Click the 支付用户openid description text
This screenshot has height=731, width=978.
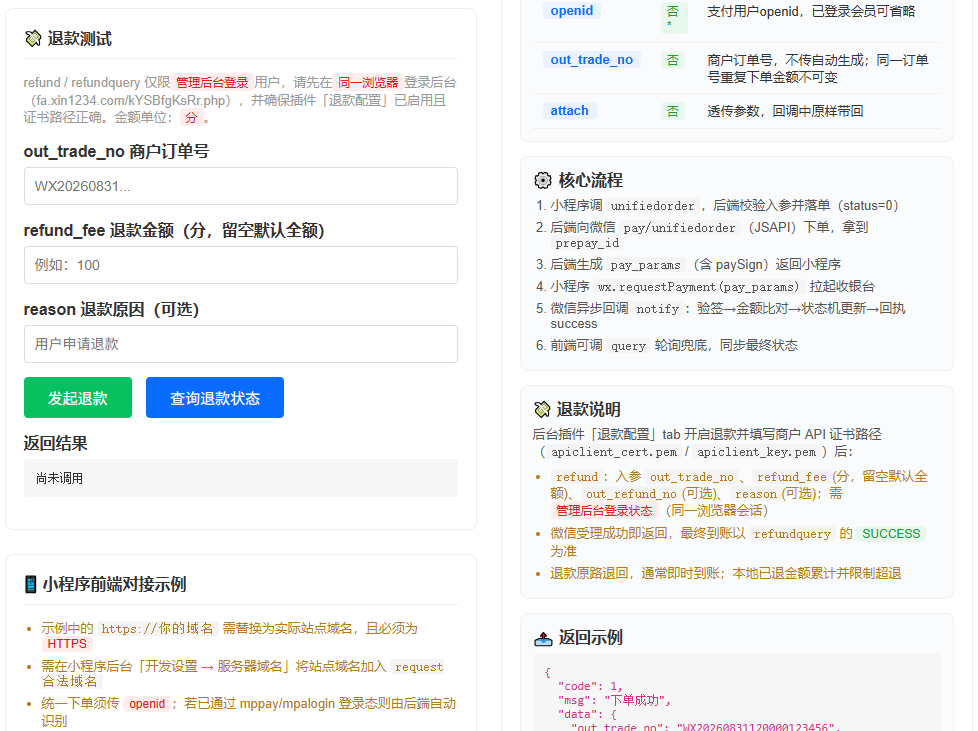811,11
